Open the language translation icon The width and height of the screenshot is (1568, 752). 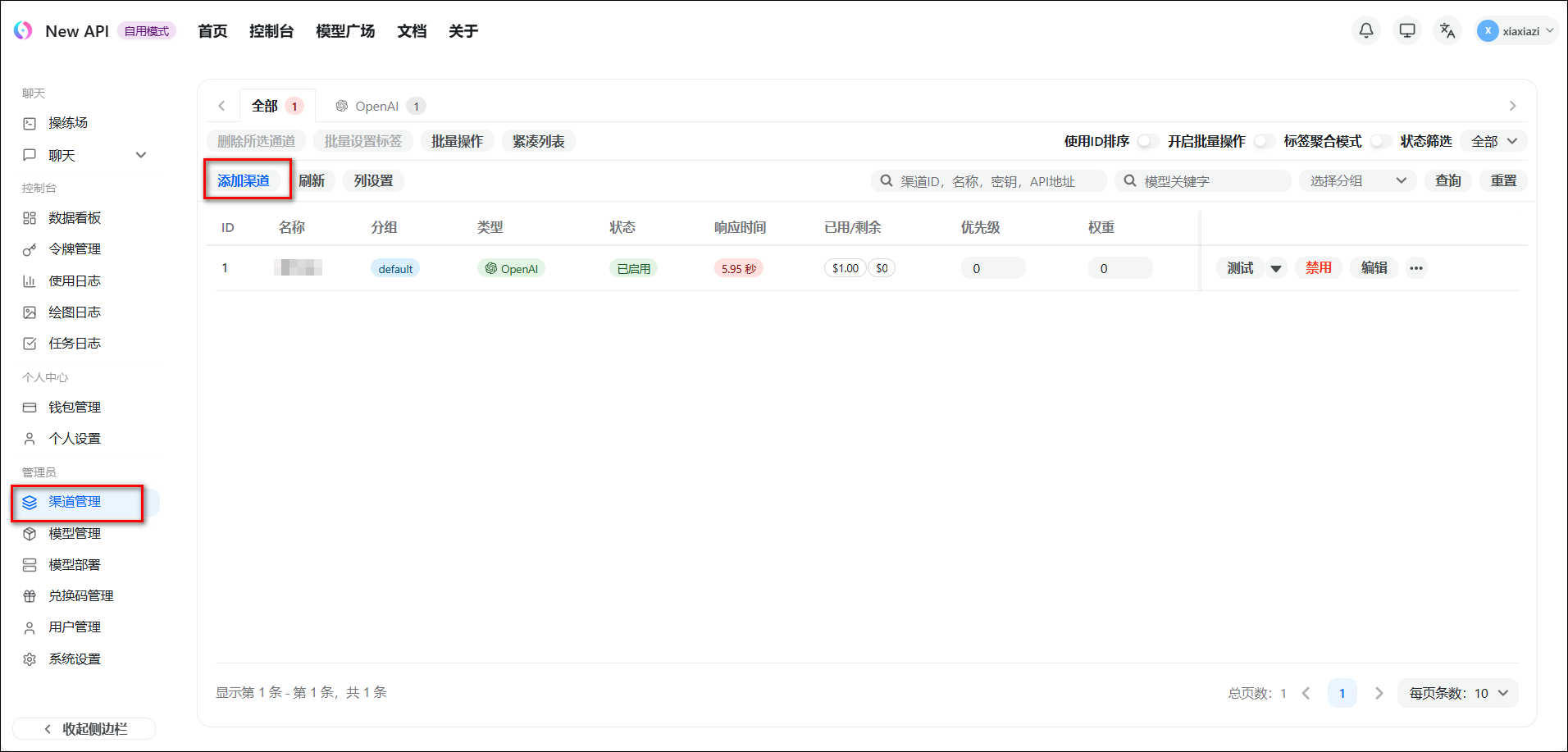[x=1447, y=30]
